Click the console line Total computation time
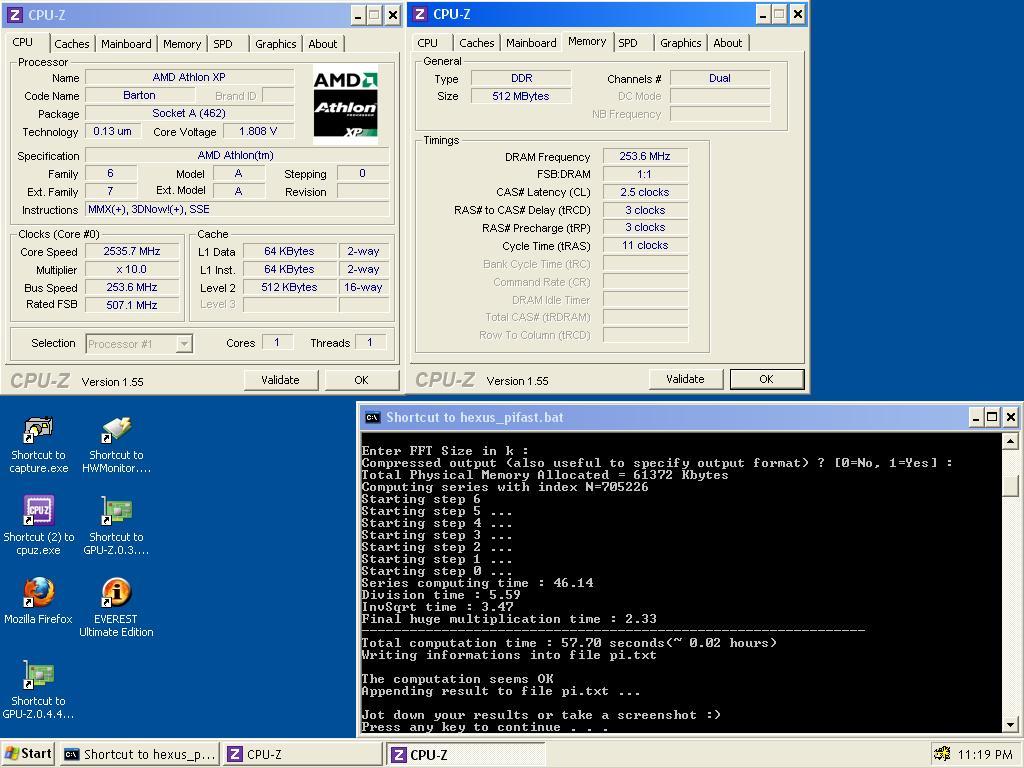Viewport: 1024px width, 768px height. (x=569, y=643)
